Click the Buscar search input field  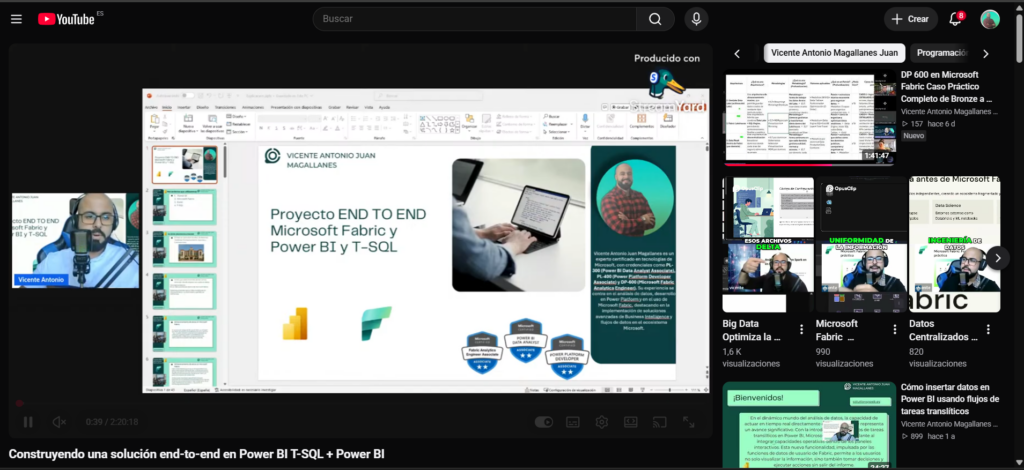(475, 19)
